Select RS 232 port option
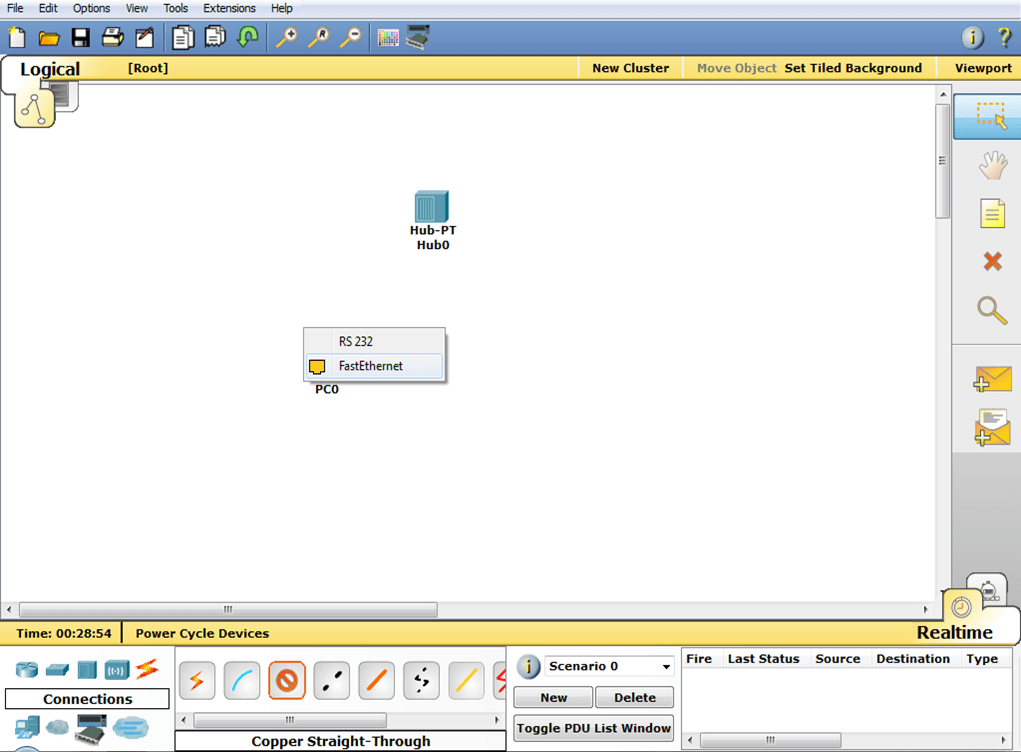The height and width of the screenshot is (752, 1021). click(x=356, y=341)
